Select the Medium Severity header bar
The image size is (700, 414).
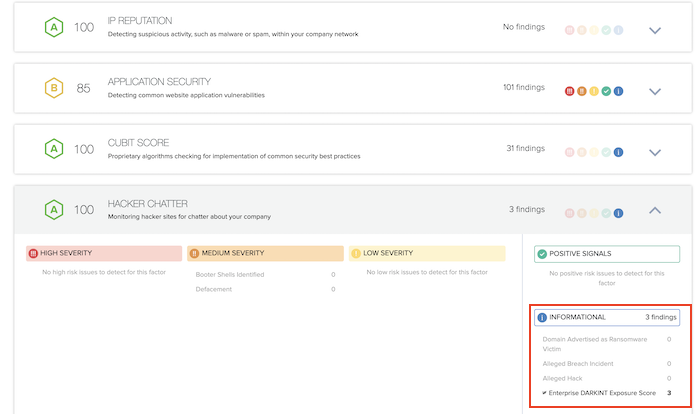[x=266, y=253]
